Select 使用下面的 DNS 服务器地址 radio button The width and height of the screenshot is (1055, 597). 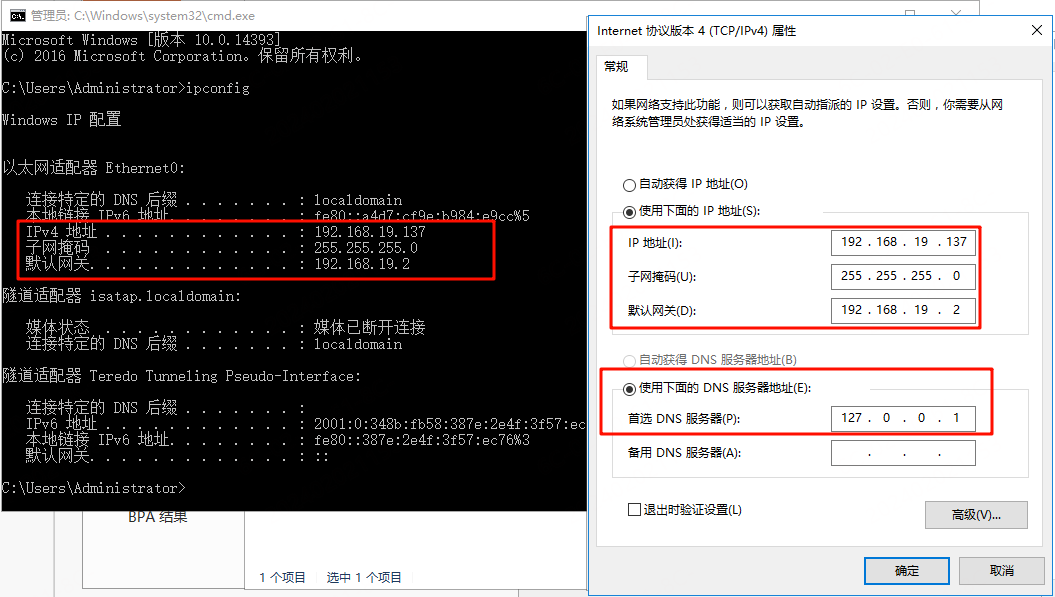click(629, 389)
